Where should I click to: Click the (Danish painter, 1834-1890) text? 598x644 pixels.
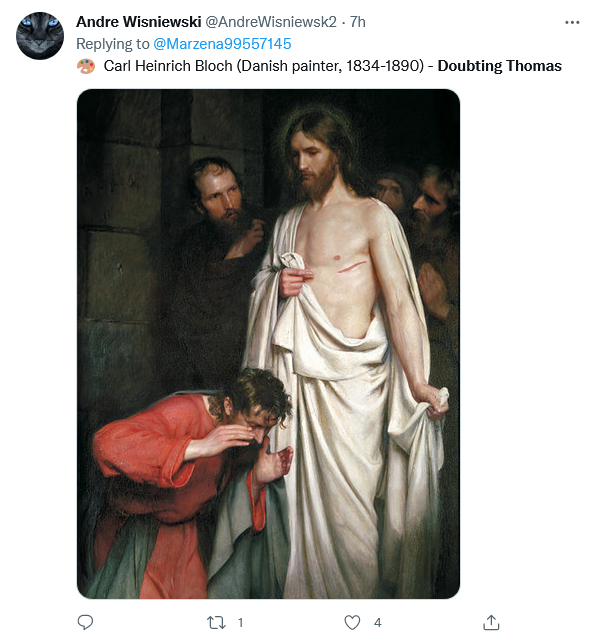[330, 66]
